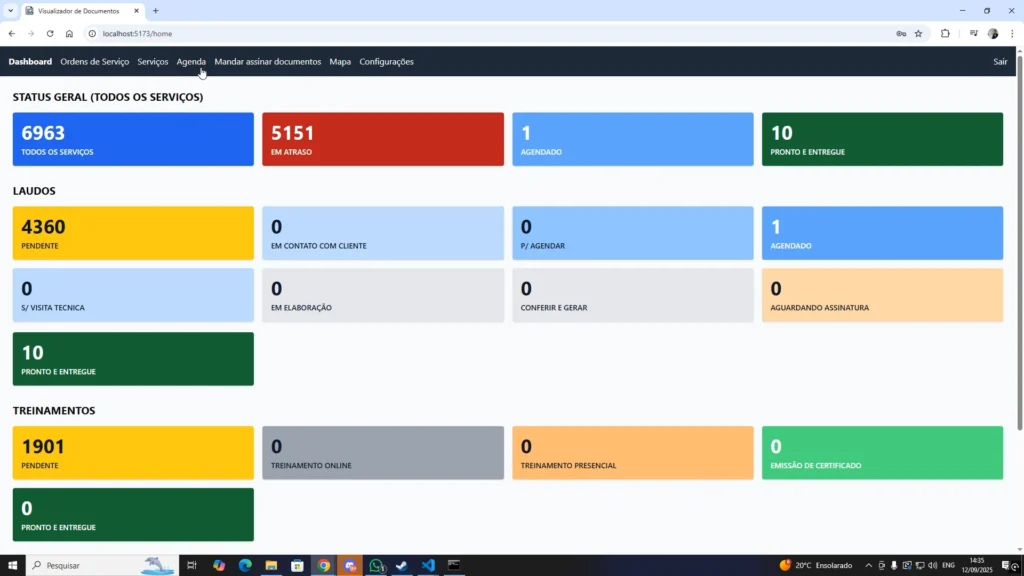1024x576 pixels.
Task: Open the Agenda menu item
Action: (190, 62)
